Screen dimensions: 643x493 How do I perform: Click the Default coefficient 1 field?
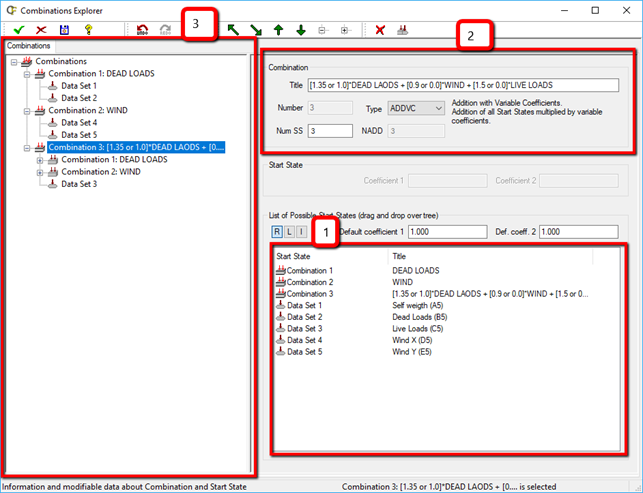point(447,232)
